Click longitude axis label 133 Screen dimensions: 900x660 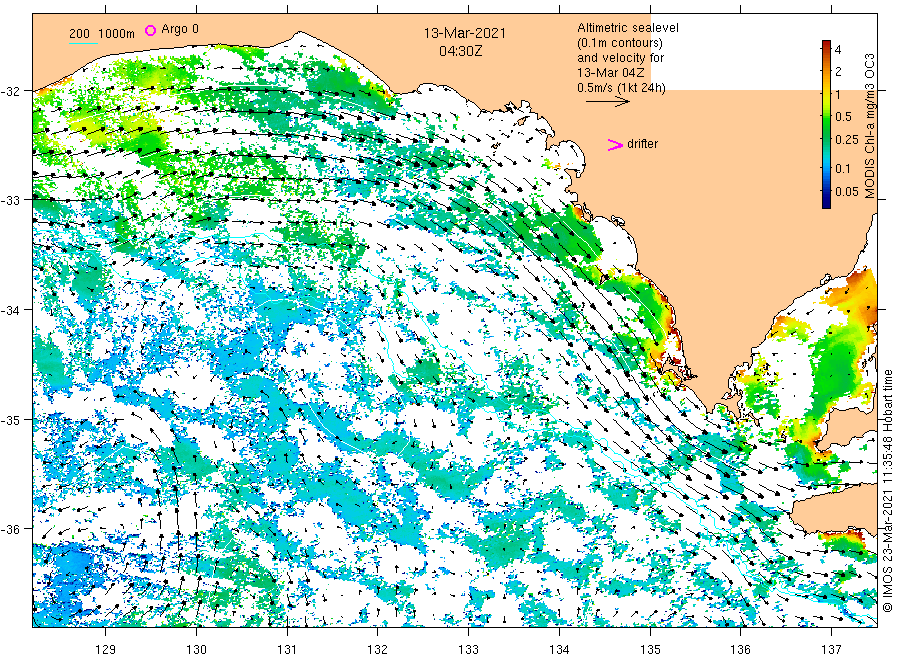(x=468, y=650)
